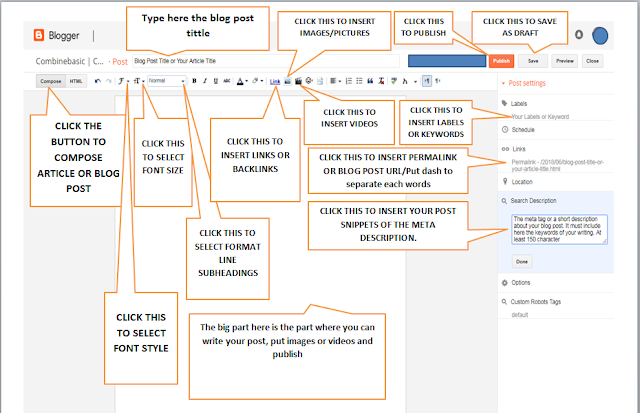Toggle italic formatting
640x413 pixels.
(x=205, y=81)
